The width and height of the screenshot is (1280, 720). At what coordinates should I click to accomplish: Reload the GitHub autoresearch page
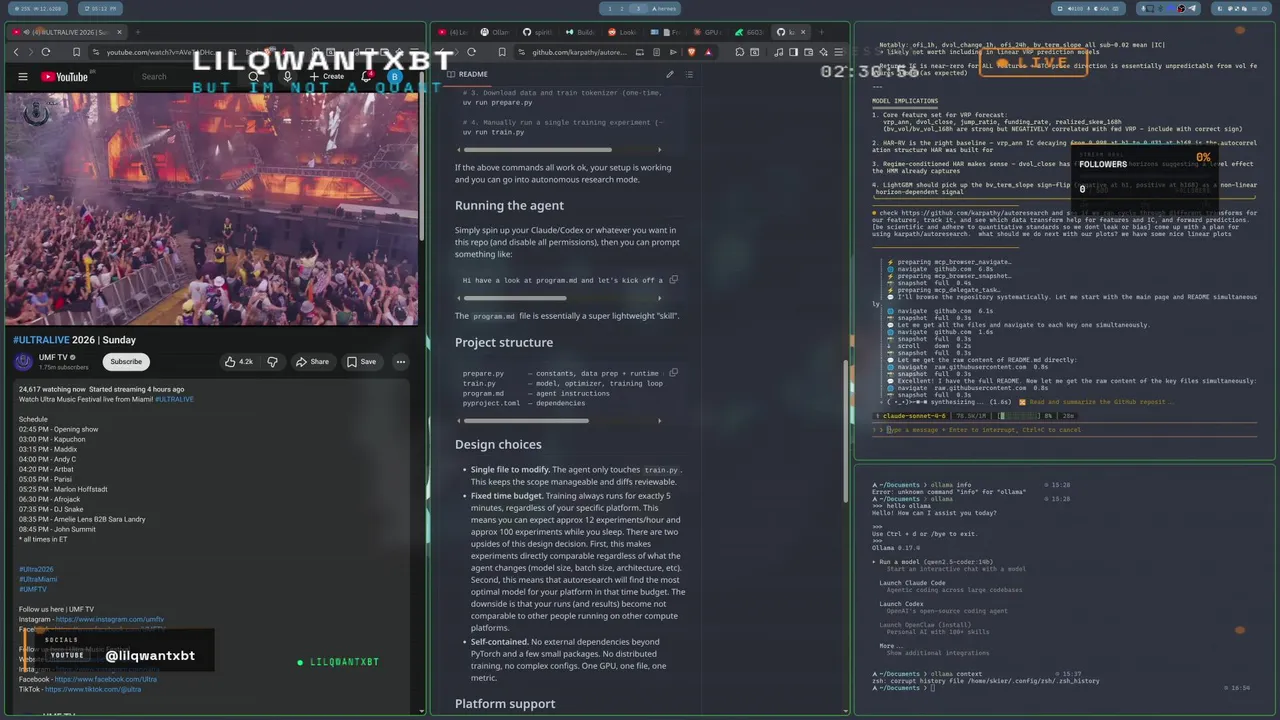(x=472, y=52)
